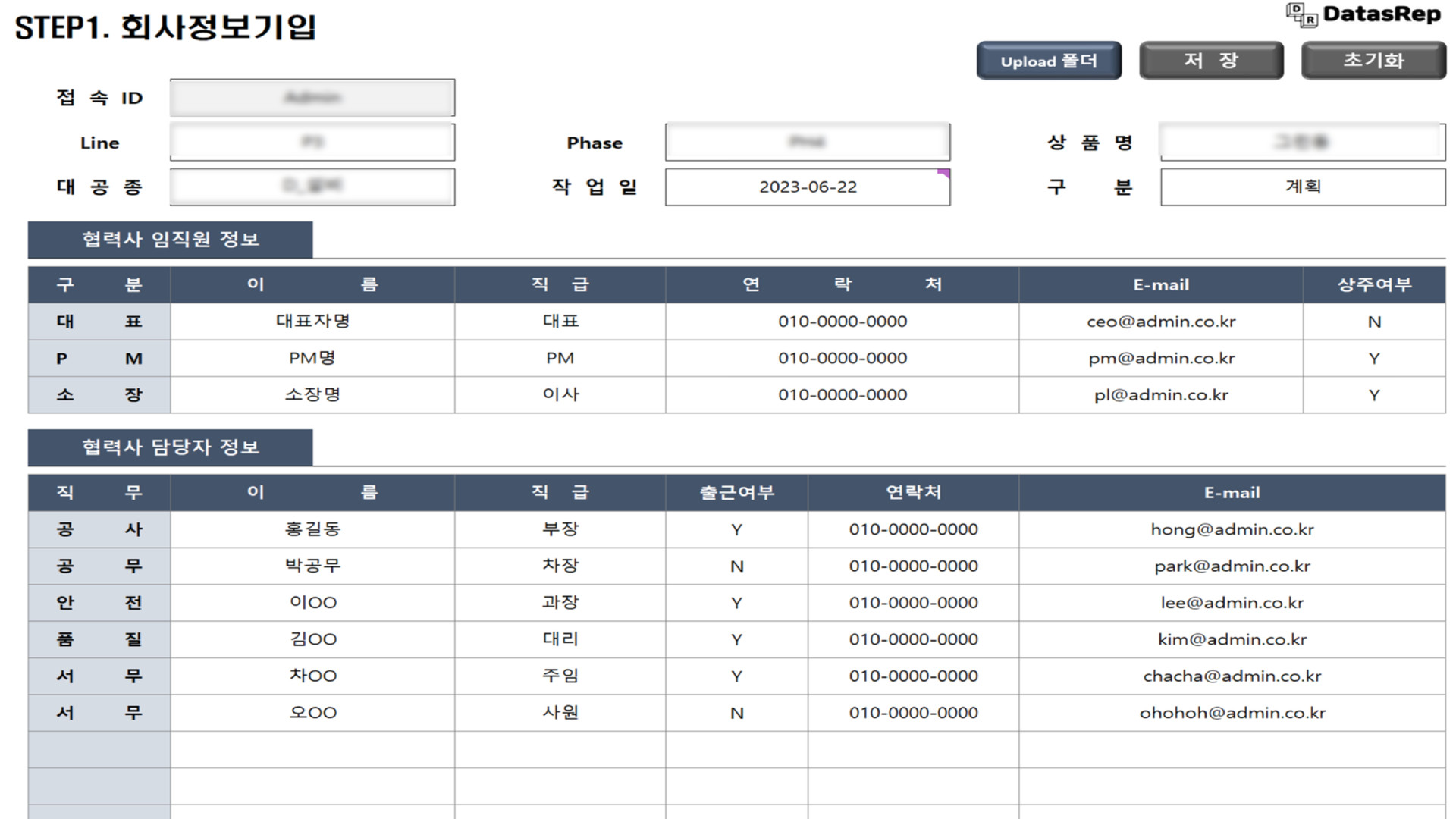Select the ceo@admin.co.kr email cell
This screenshot has width=1456, height=819.
(1160, 321)
